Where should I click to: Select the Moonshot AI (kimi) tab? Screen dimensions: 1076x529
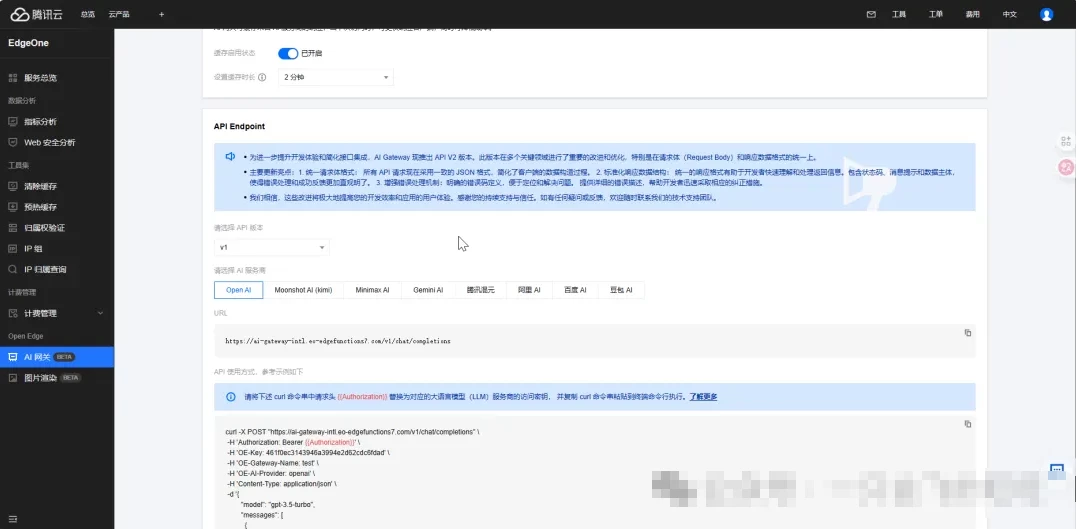[x=303, y=290]
